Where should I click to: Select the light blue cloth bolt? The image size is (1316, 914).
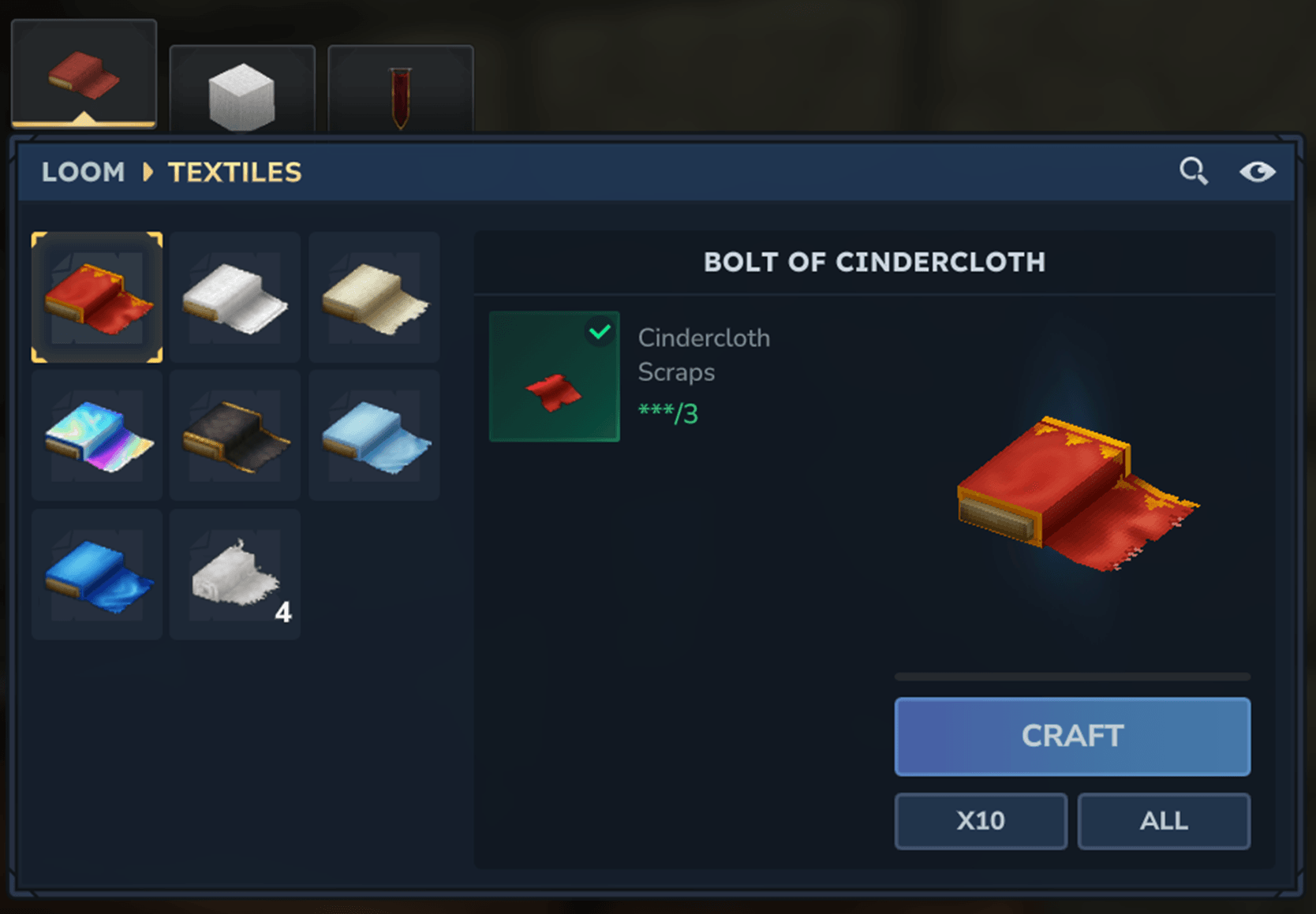[374, 435]
